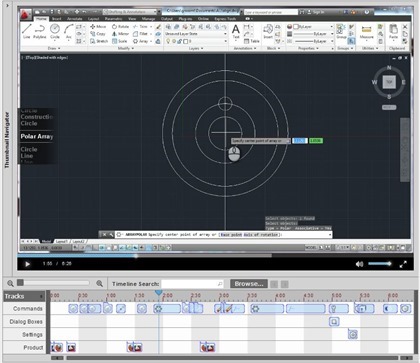Viewport: 420px width, 363px height.
Task: Adjust the timeline zoom slider
Action: (x=53, y=283)
